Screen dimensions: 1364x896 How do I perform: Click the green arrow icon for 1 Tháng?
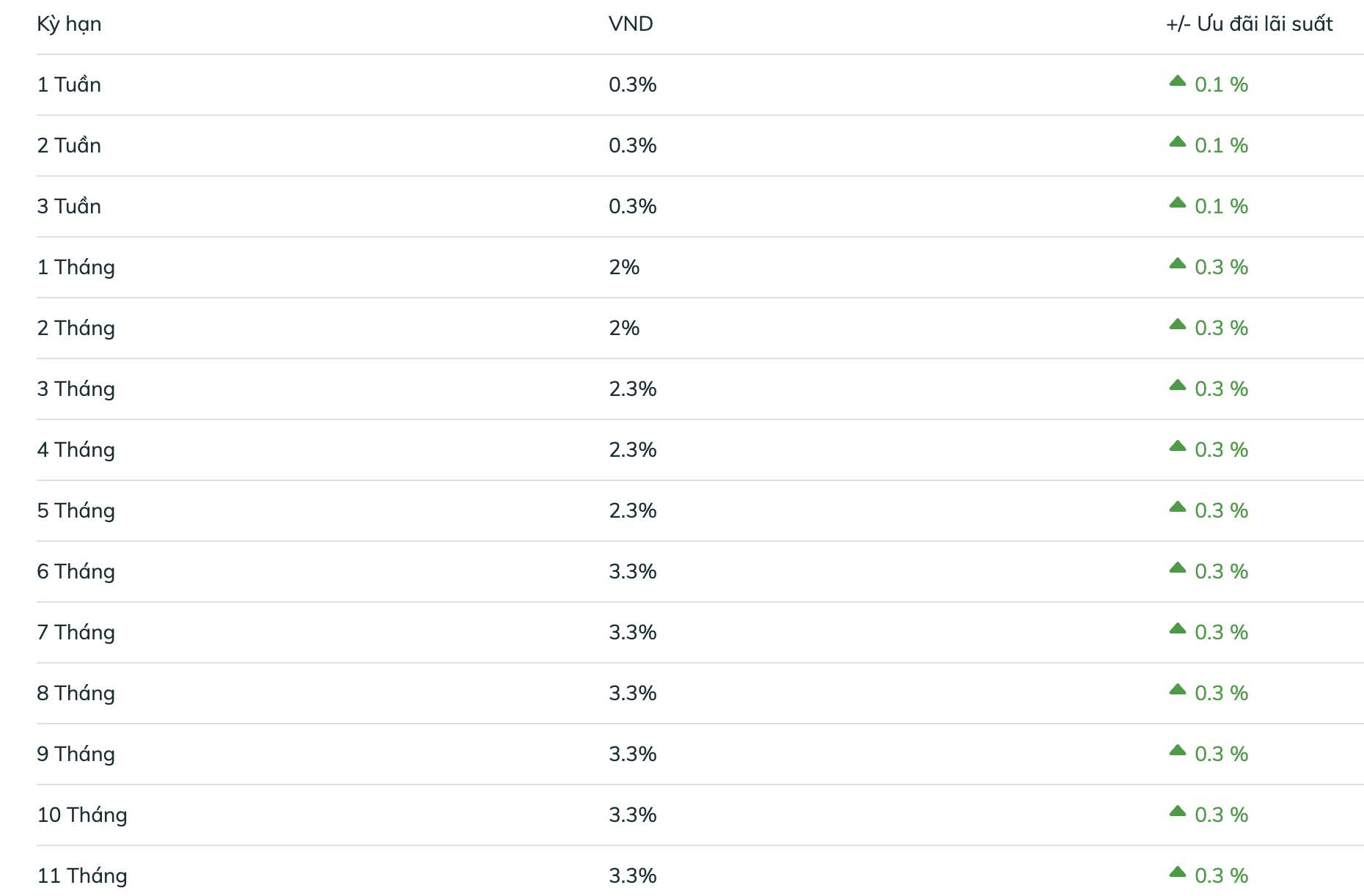coord(1177,263)
